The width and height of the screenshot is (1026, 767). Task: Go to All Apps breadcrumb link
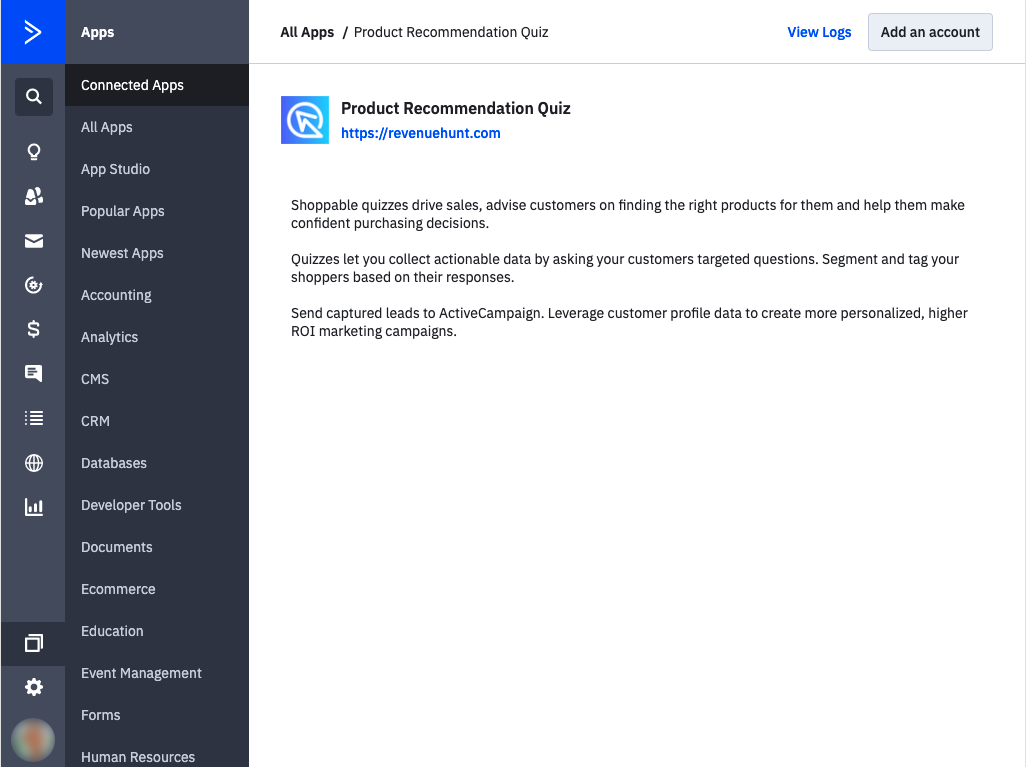[307, 32]
